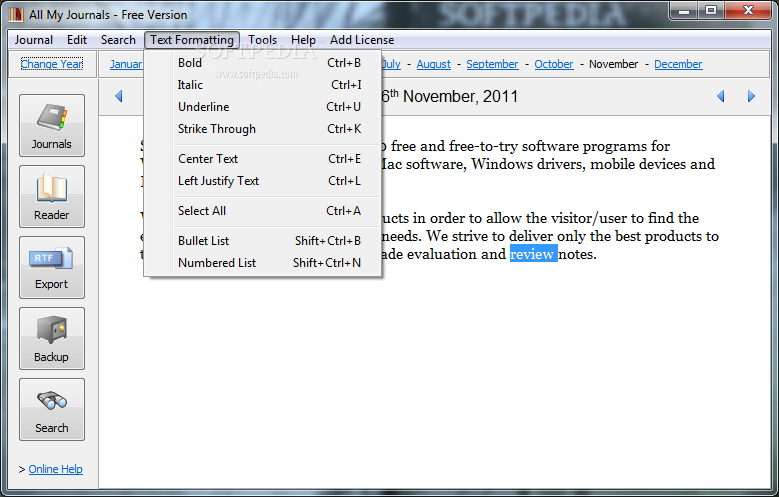Click the highlighted word "review"
The width and height of the screenshot is (779, 497).
click(x=533, y=254)
